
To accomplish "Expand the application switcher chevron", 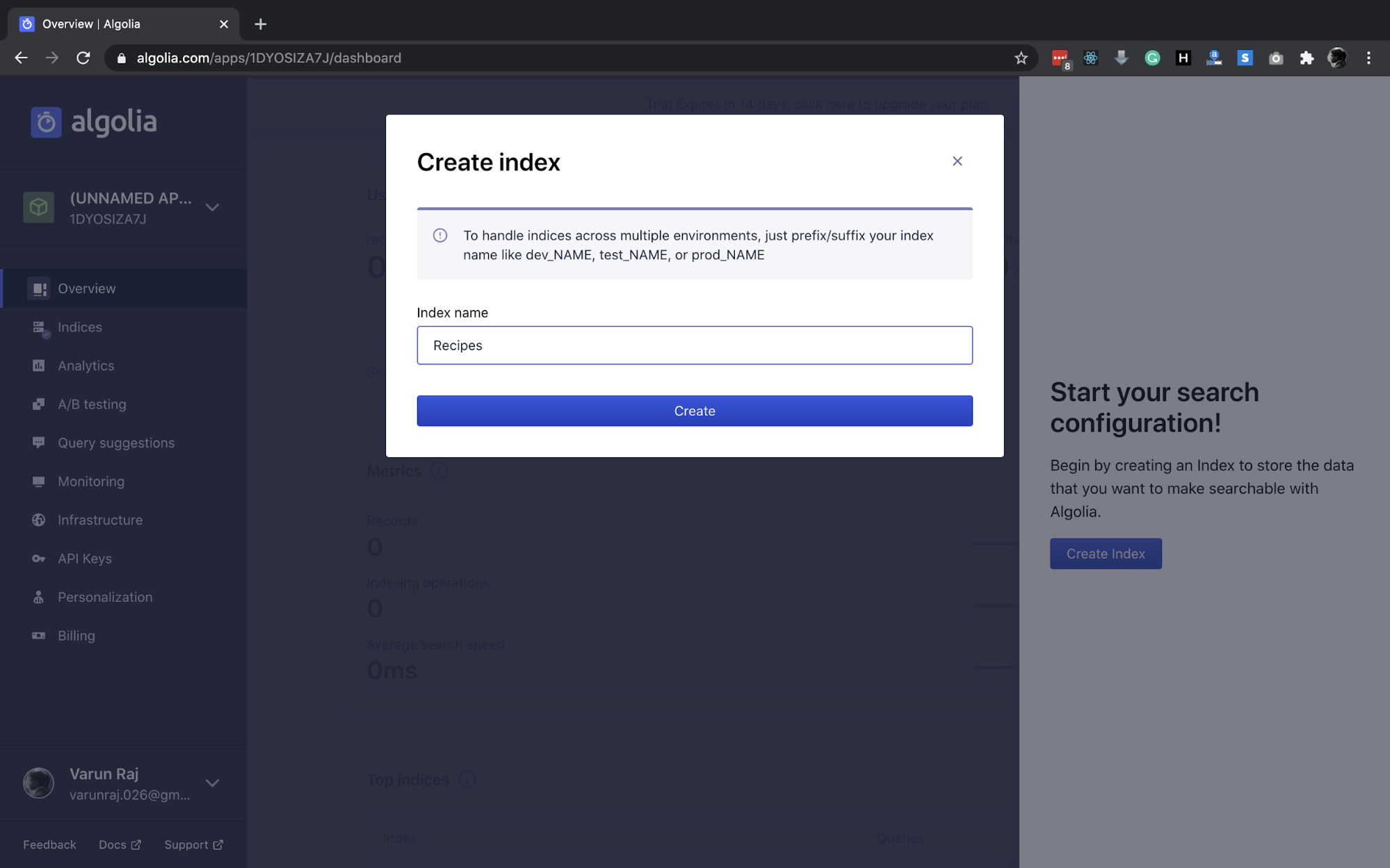I will [212, 207].
